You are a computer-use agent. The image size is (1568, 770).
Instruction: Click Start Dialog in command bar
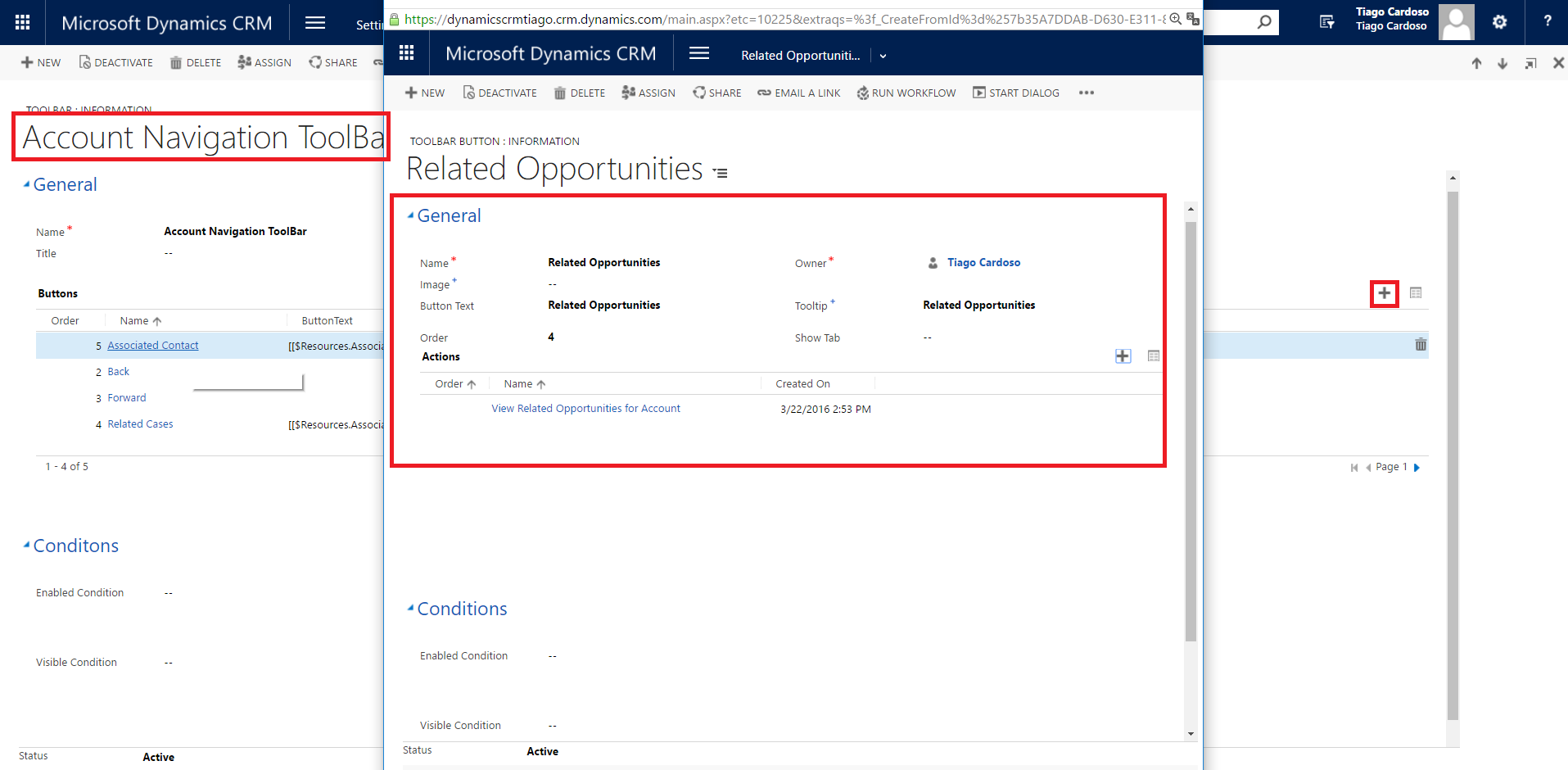pos(1015,93)
